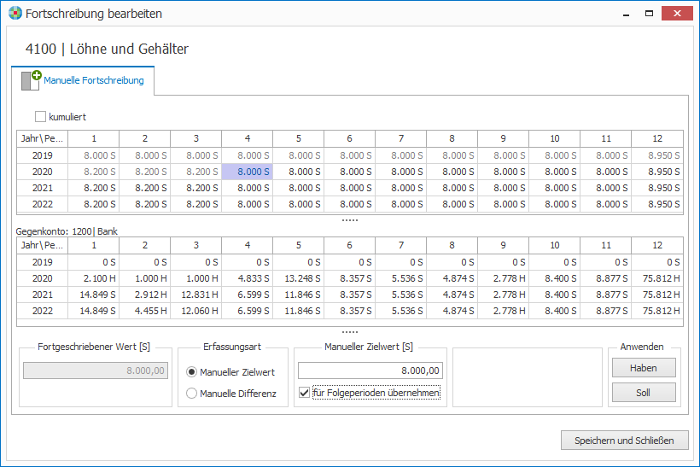Click the Gegenkonto: 1200| Bank label
Viewport: 700px width, 467px height.
(x=67, y=231)
